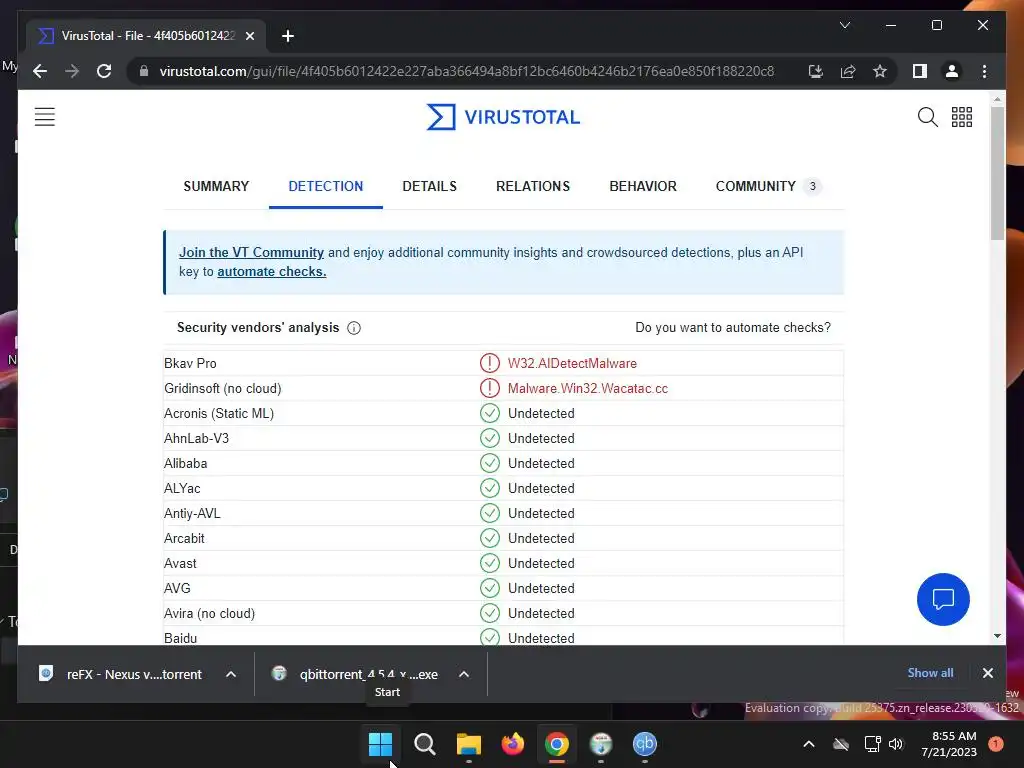Expand options for qbittorrent exe download
The width and height of the screenshot is (1024, 768).
464,674
